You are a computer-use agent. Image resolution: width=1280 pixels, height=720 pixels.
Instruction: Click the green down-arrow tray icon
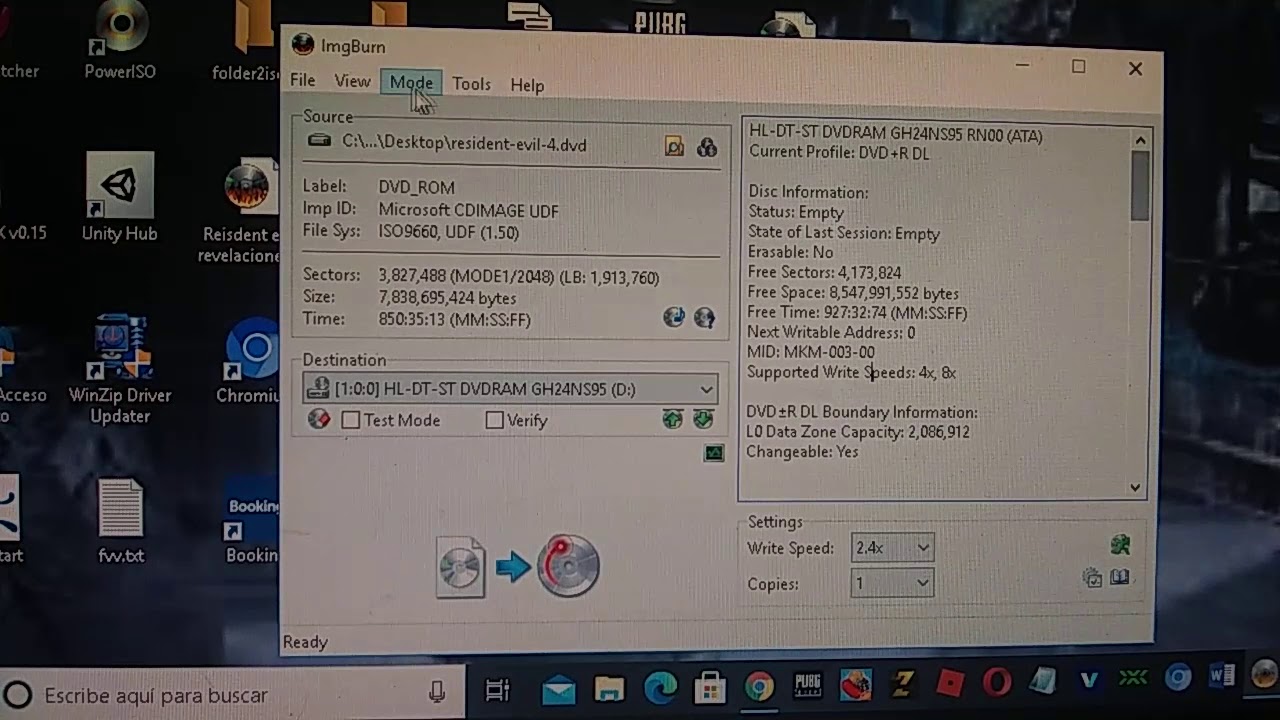tap(703, 419)
